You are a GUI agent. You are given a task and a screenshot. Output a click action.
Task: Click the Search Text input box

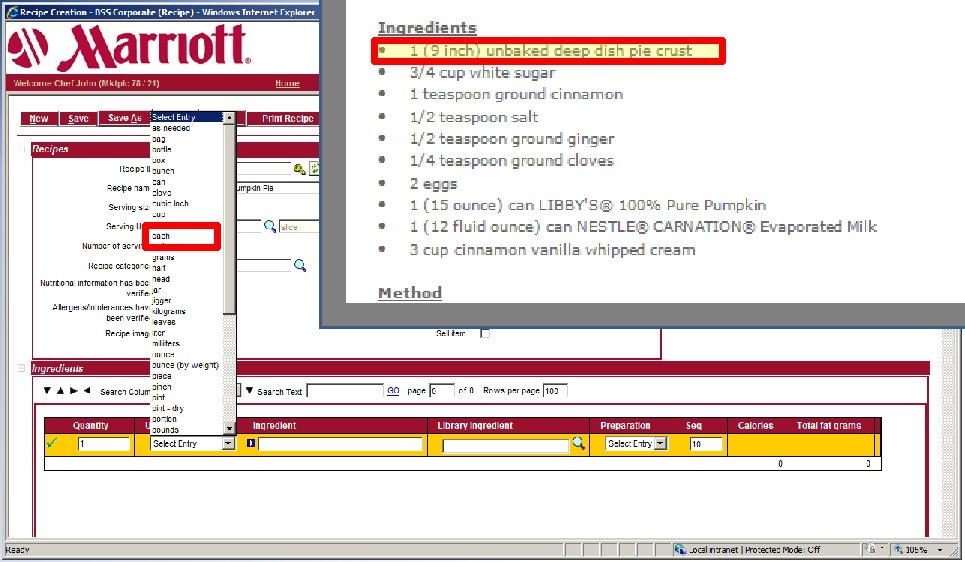pyautogui.click(x=345, y=391)
